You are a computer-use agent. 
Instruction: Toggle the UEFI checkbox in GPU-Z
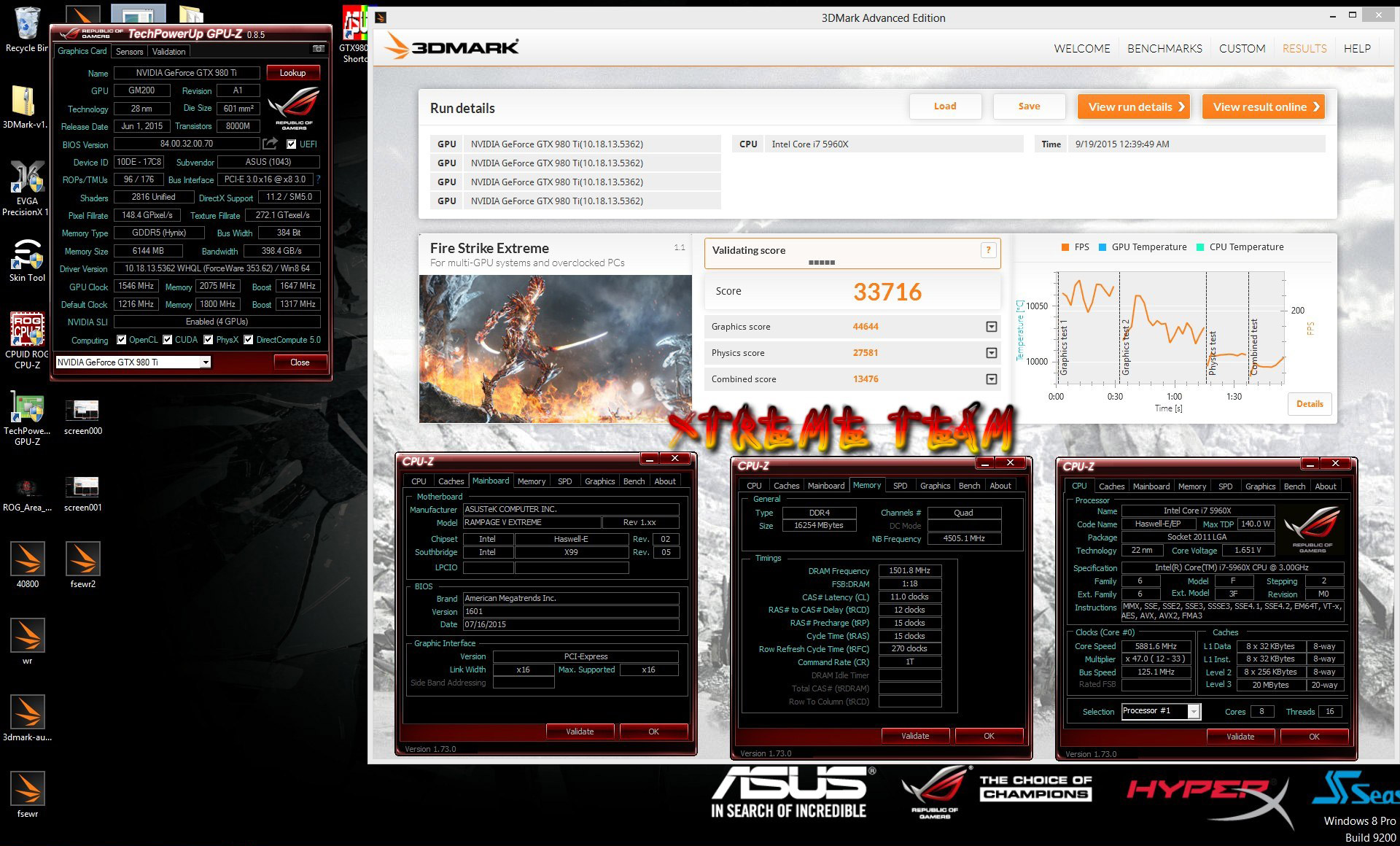tap(292, 144)
